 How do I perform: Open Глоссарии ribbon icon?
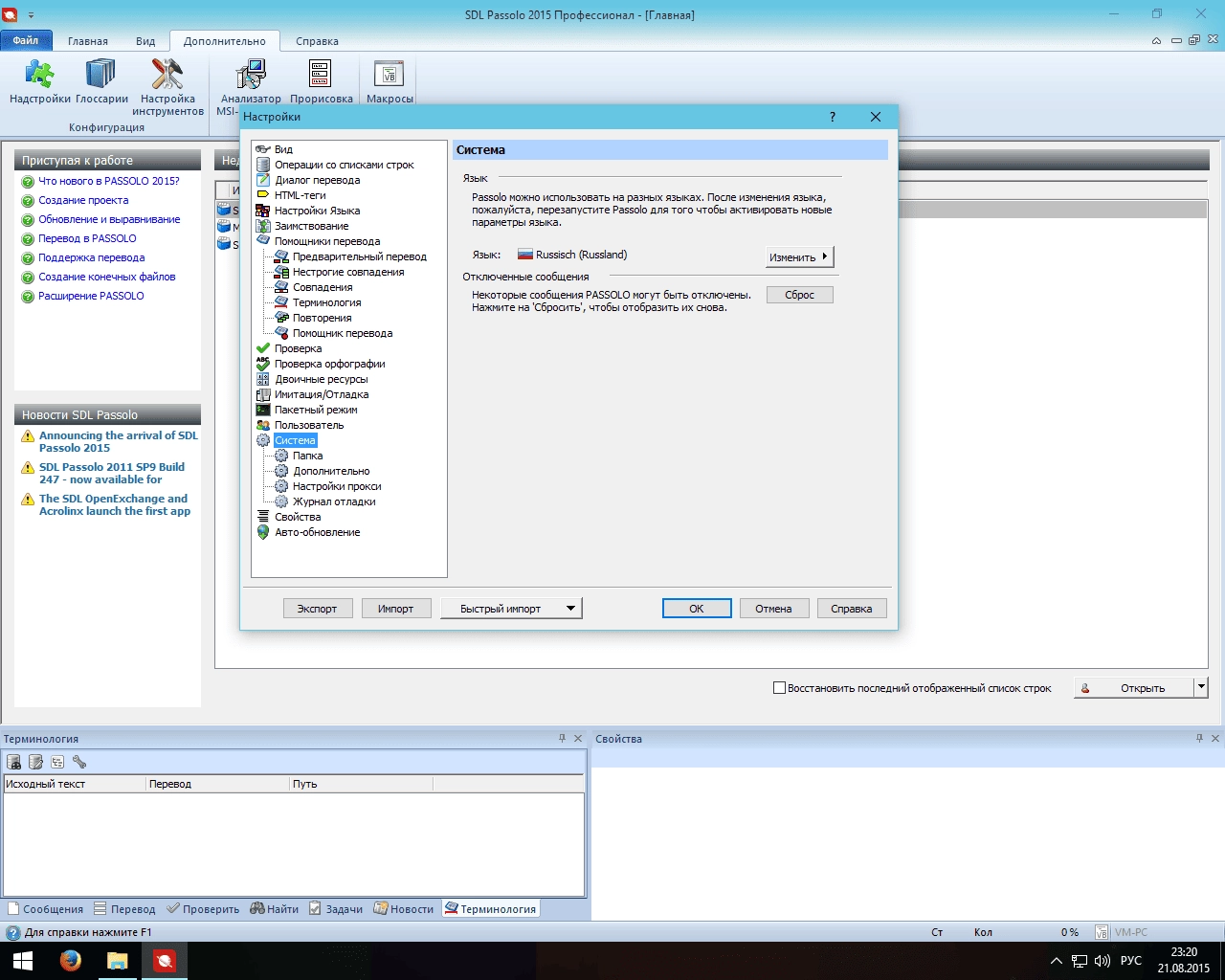101,81
